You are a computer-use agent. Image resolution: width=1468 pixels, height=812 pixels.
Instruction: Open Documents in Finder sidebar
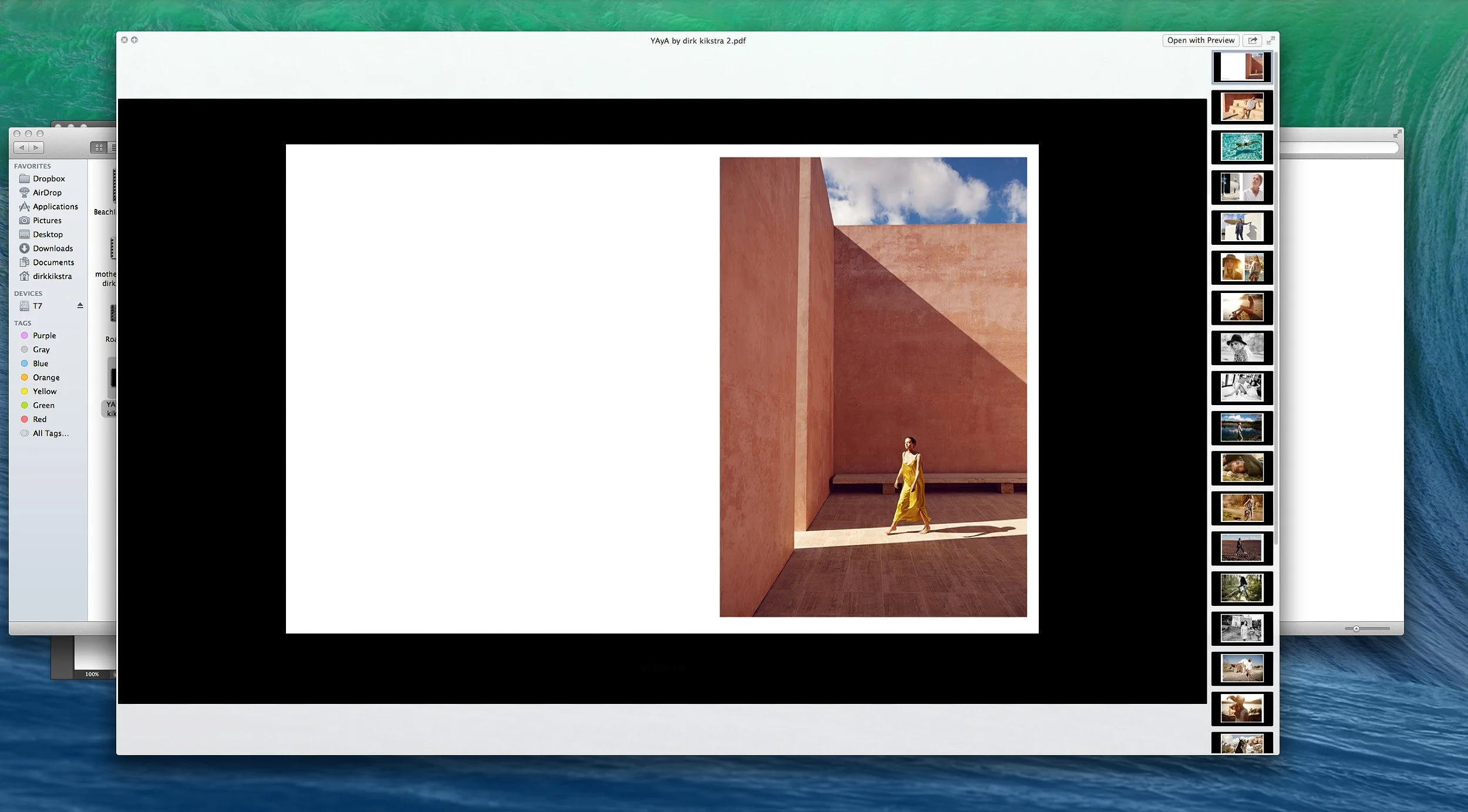coord(53,262)
